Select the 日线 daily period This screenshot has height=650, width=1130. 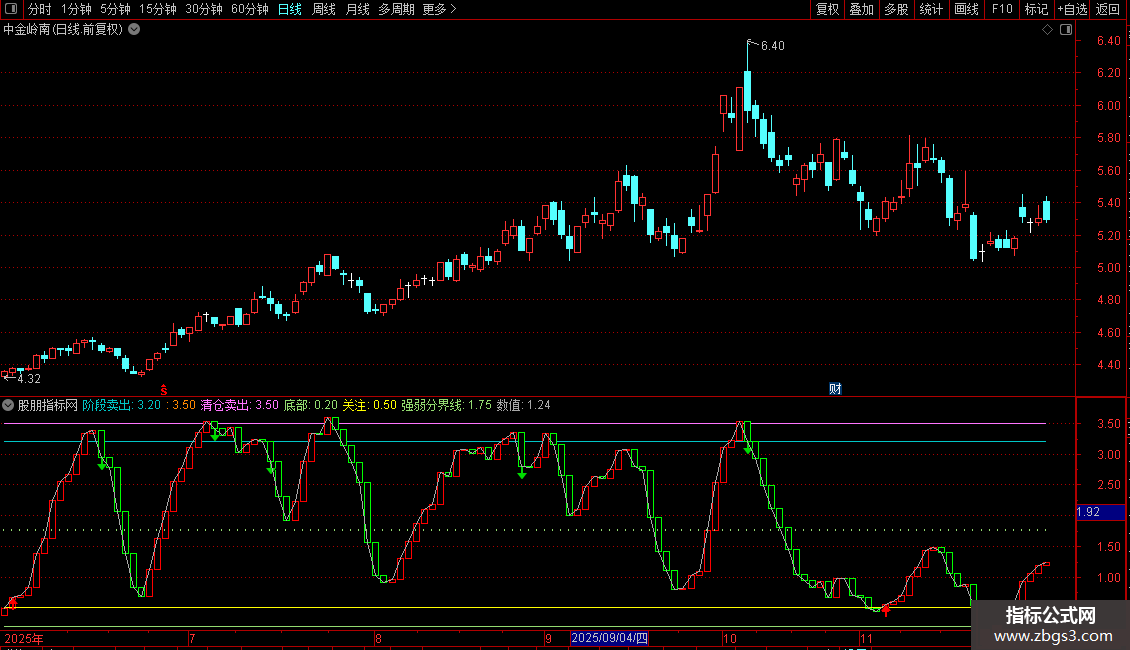290,9
